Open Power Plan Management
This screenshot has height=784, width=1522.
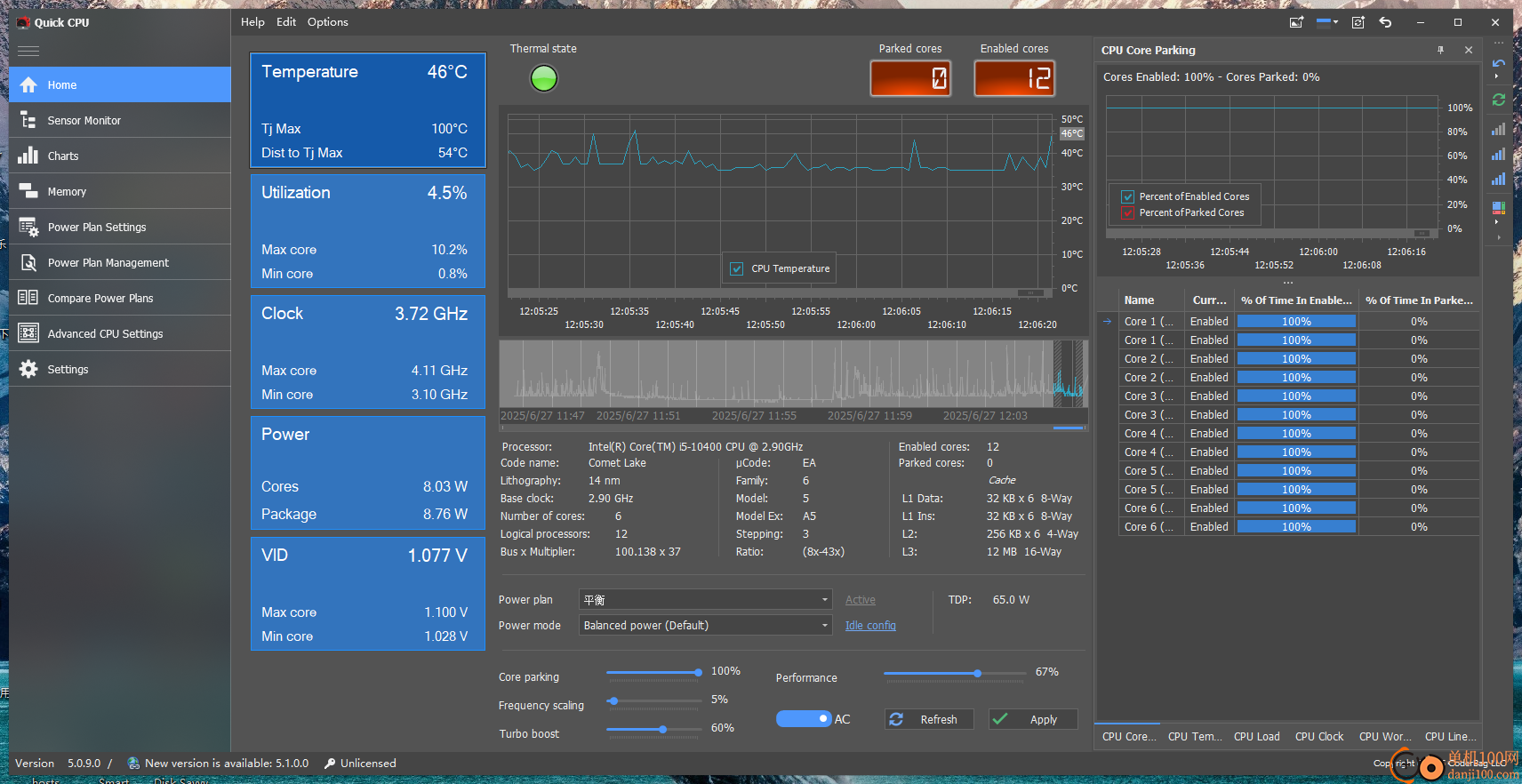120,262
